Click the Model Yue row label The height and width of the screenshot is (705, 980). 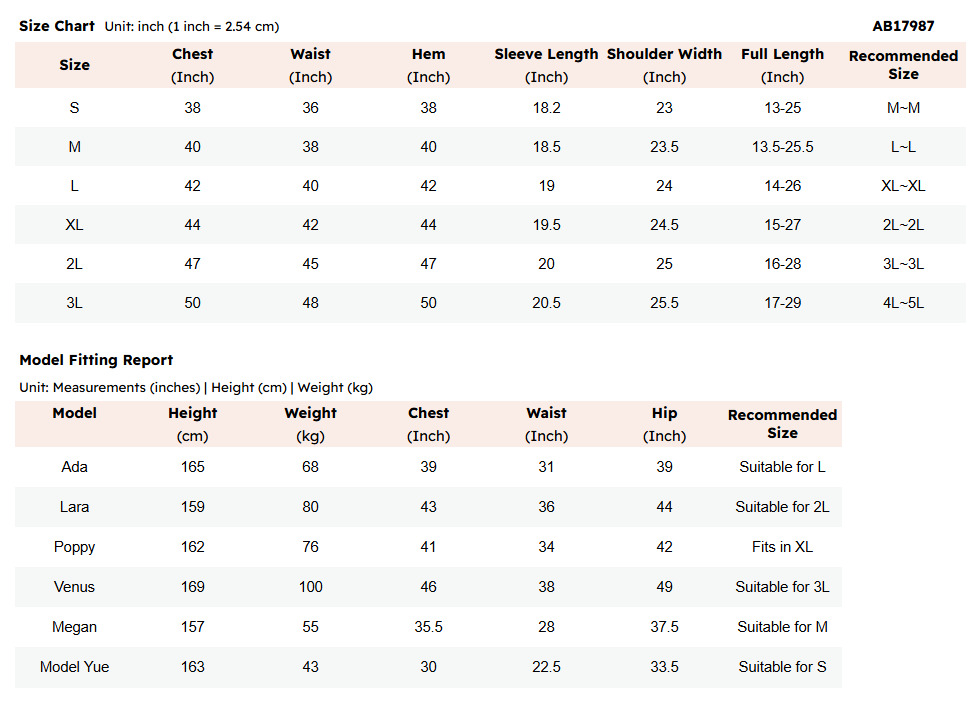tap(74, 667)
